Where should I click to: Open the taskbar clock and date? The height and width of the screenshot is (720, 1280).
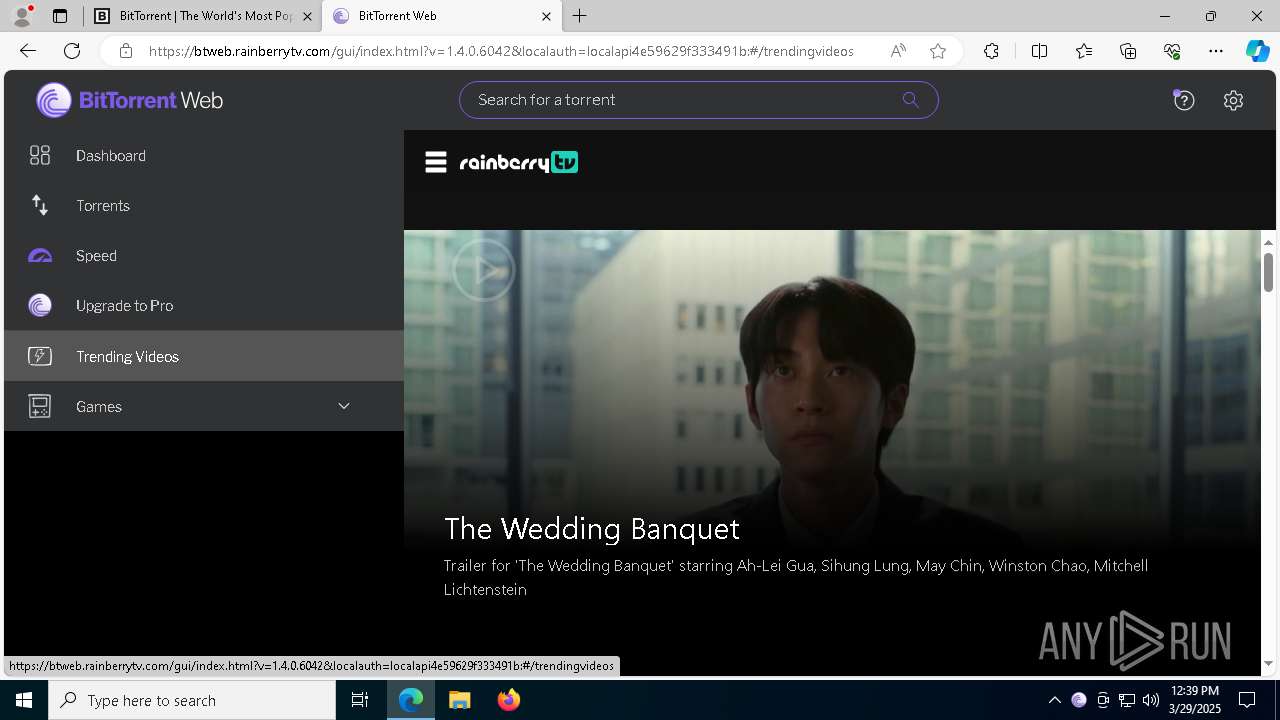pyautogui.click(x=1194, y=700)
